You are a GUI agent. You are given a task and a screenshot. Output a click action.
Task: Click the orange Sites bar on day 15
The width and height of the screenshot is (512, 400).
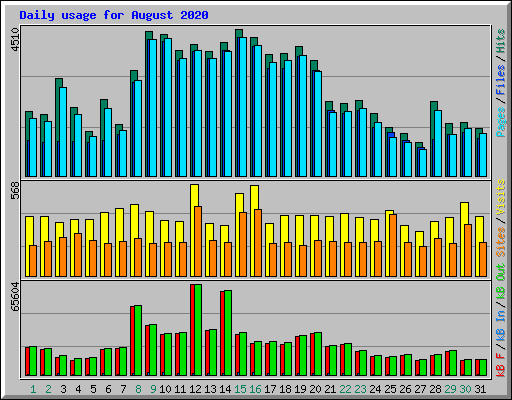tap(243, 244)
